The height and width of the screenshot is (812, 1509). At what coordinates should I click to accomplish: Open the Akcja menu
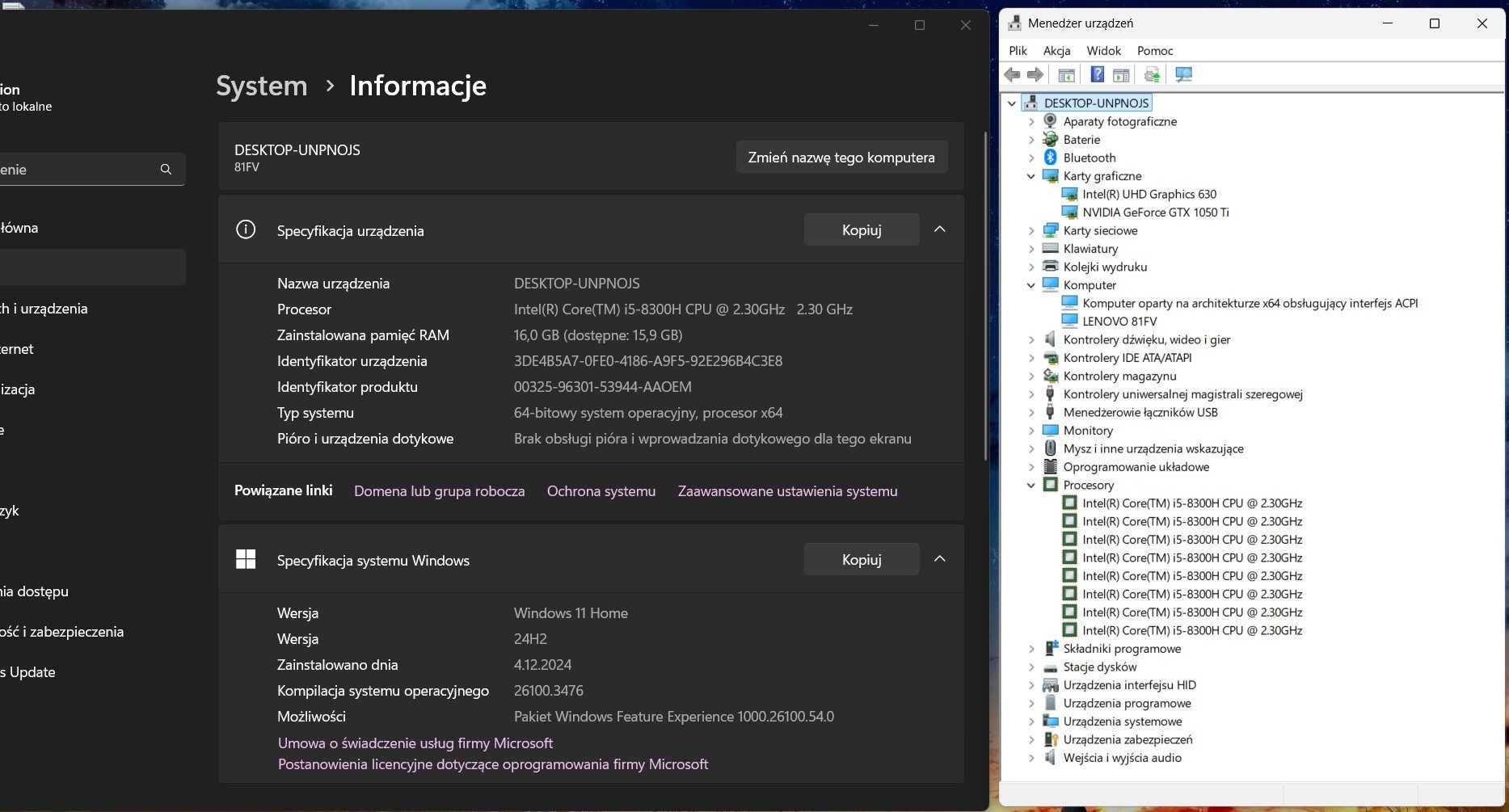tap(1056, 50)
